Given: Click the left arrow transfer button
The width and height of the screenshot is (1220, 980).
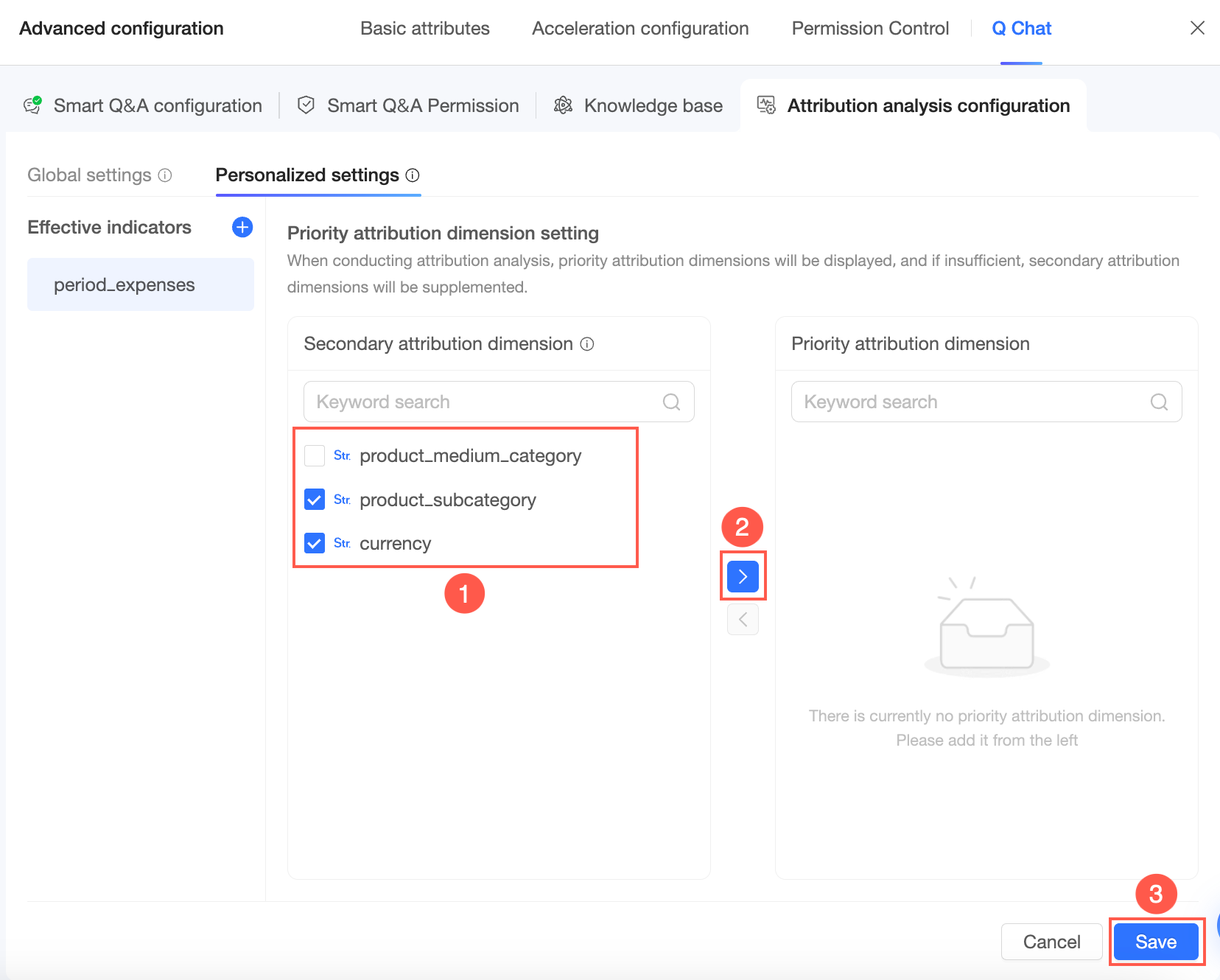Looking at the screenshot, I should 743,620.
